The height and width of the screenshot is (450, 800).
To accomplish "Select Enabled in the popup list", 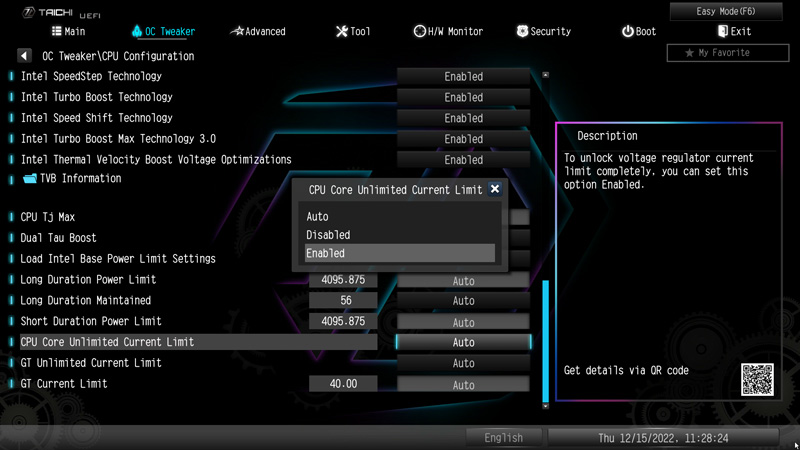I will [399, 253].
